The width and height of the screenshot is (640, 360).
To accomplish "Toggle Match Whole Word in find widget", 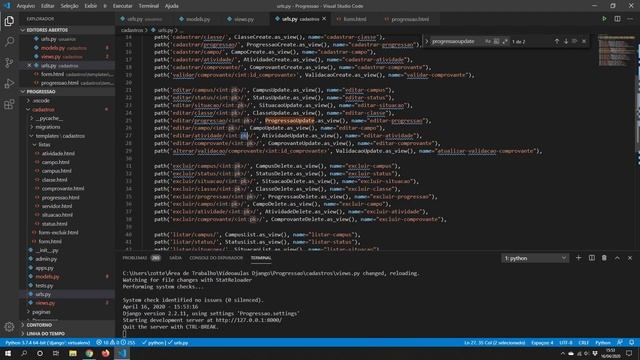I will pos(496,41).
